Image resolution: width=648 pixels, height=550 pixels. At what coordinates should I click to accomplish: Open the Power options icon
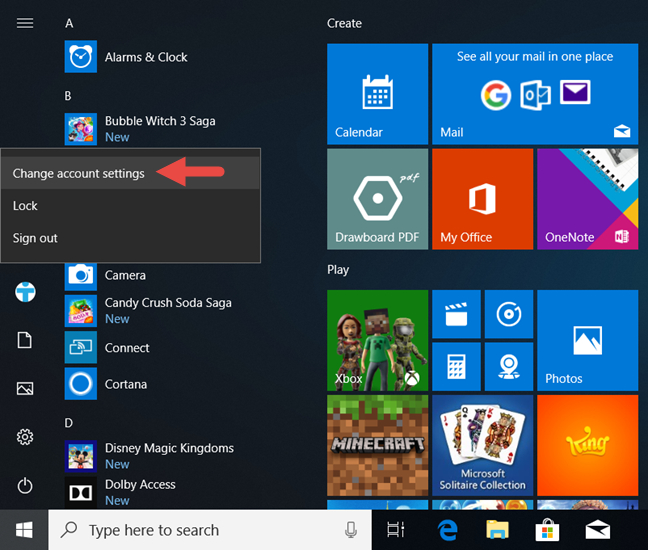[25, 486]
